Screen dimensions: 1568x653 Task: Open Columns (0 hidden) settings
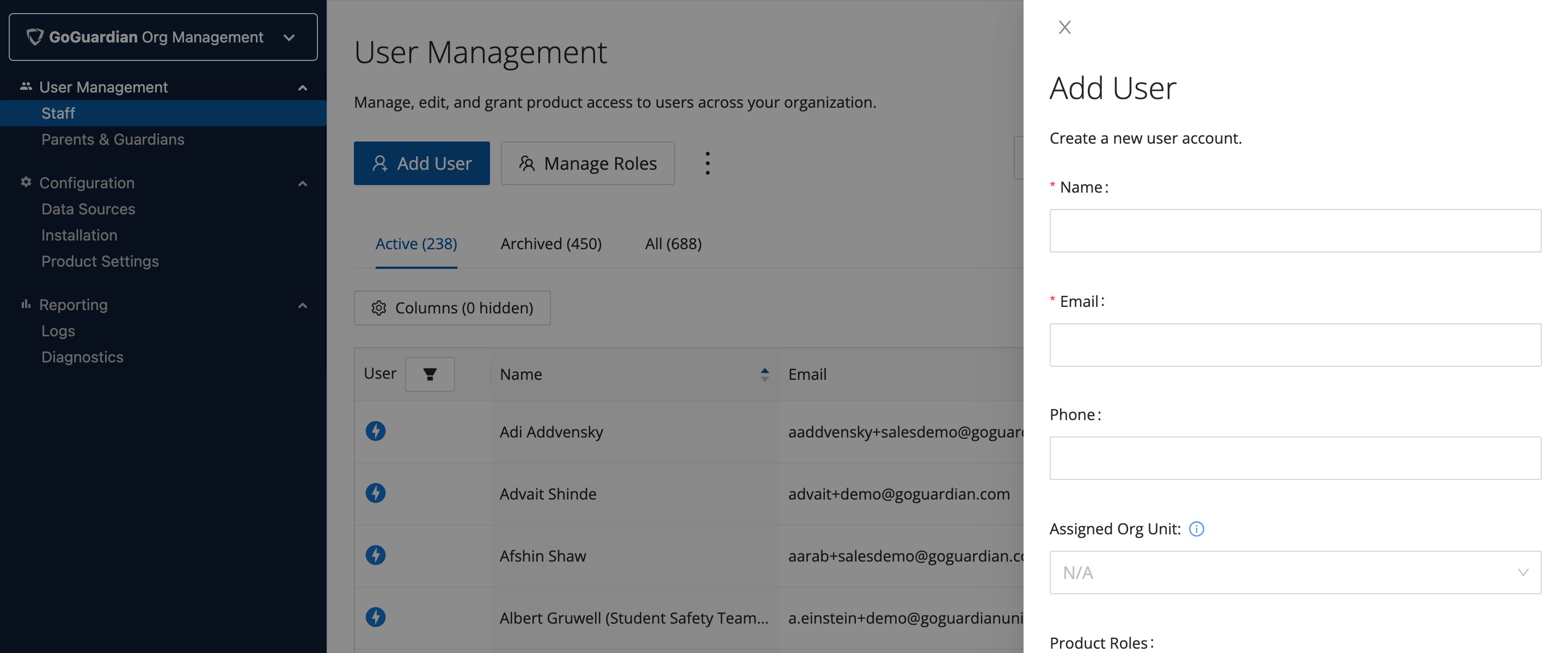(x=452, y=308)
